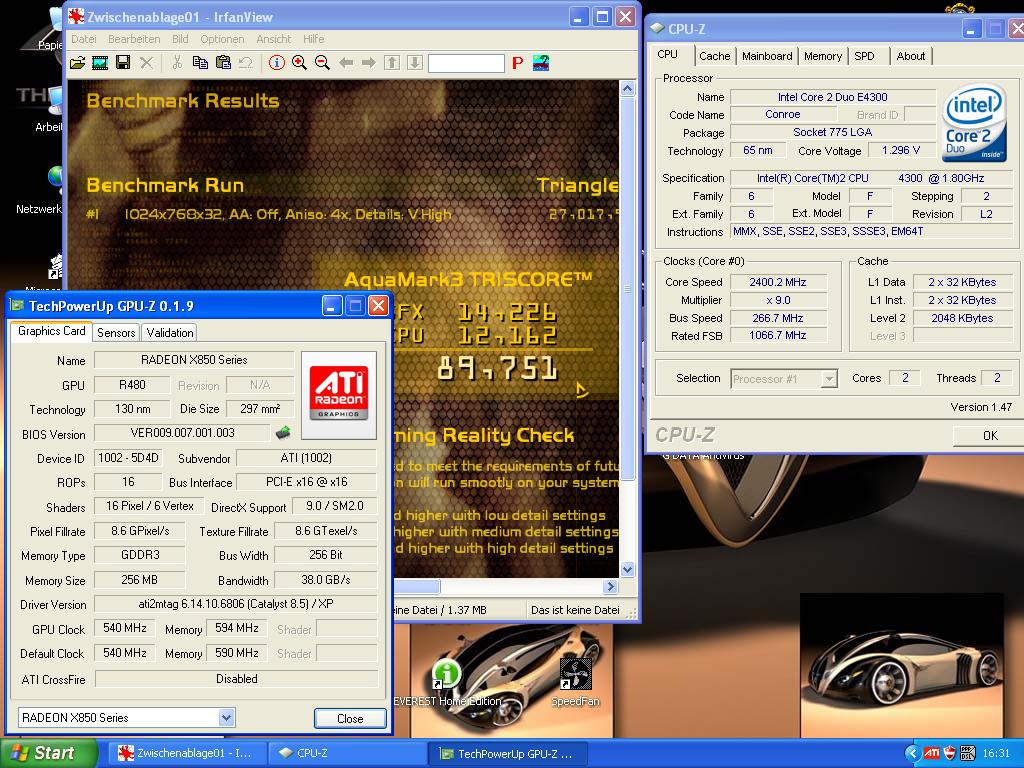Click the OK button in CPU-Z
This screenshot has width=1024, height=768.
pyautogui.click(x=990, y=436)
